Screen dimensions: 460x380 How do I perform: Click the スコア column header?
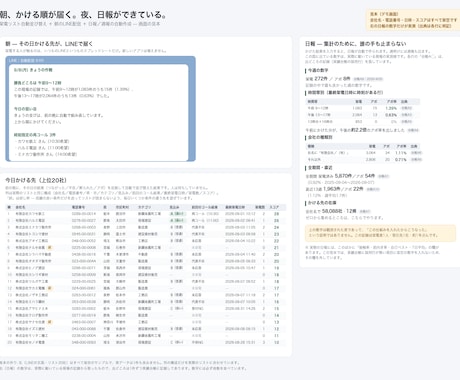274,207
